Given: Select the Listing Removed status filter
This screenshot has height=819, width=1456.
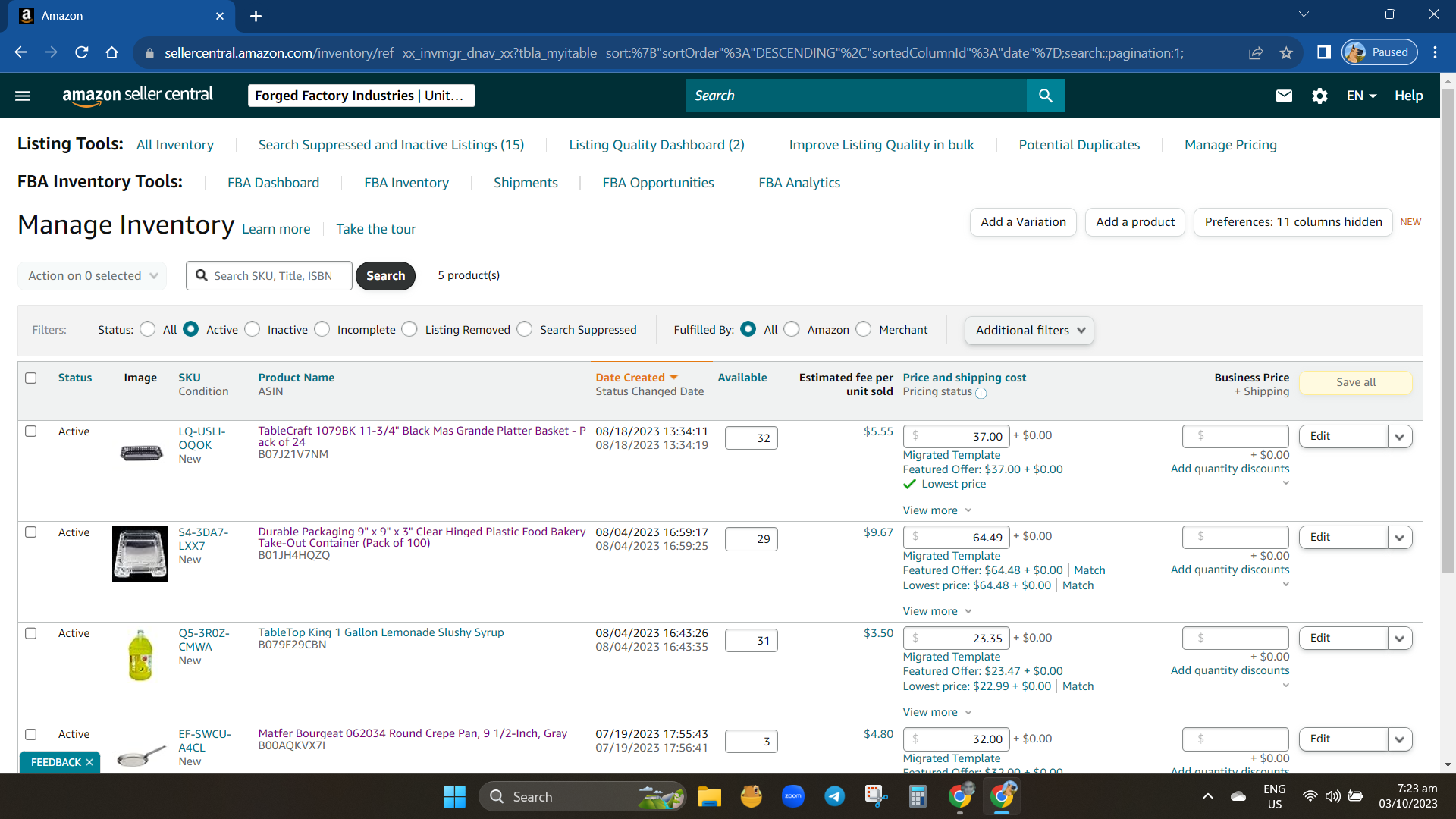Looking at the screenshot, I should coord(409,329).
